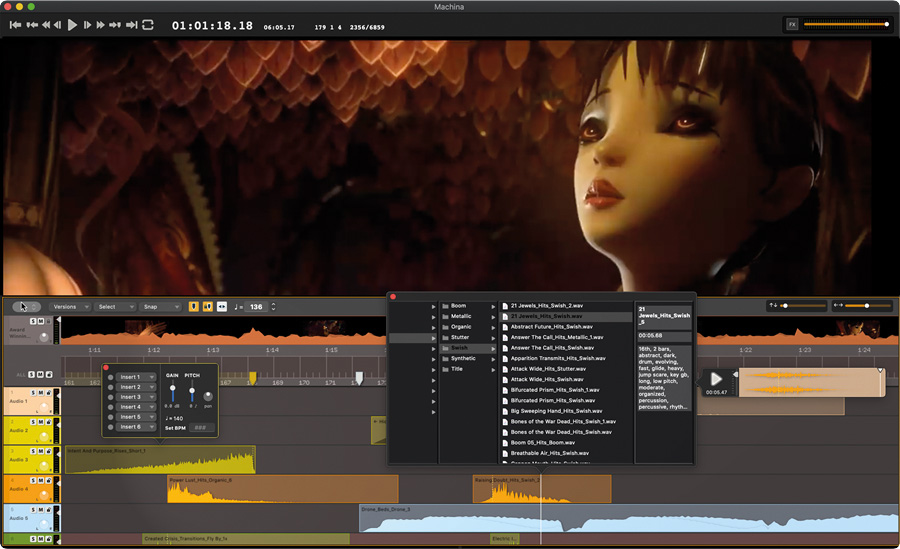
Task: Click the GAIN slider handle
Action: tap(172, 389)
